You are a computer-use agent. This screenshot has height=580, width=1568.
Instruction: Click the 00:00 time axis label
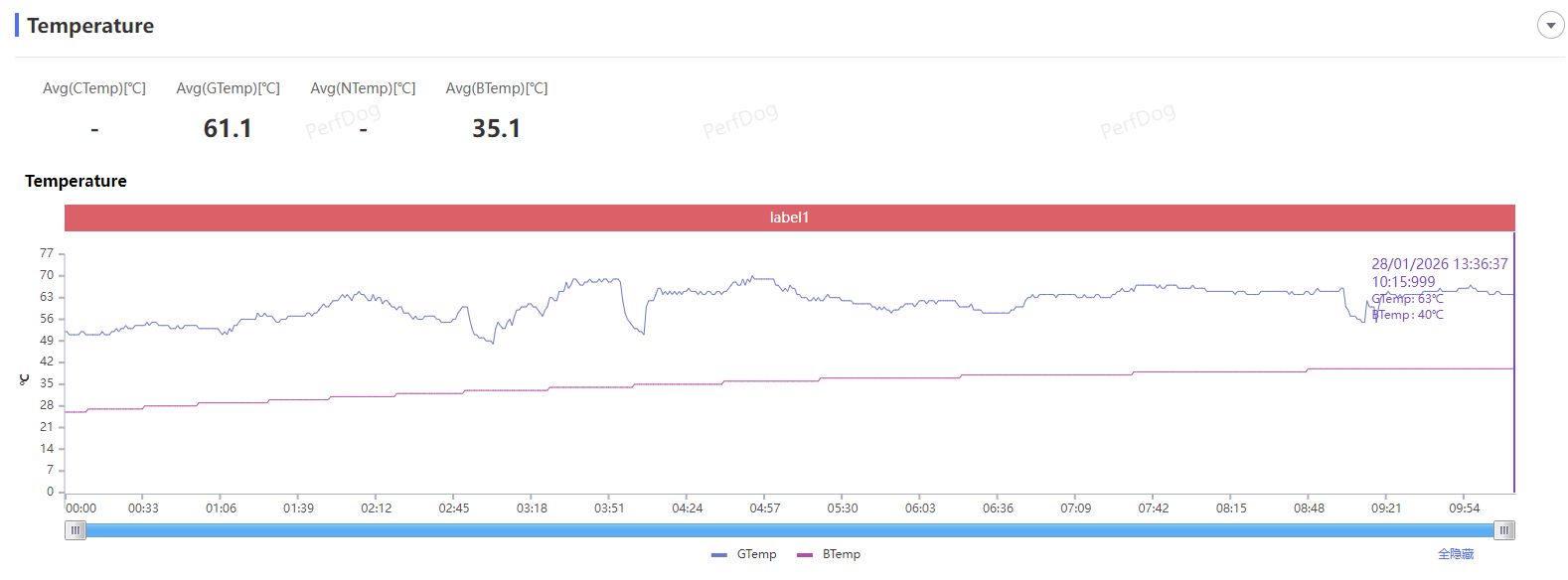tap(81, 508)
